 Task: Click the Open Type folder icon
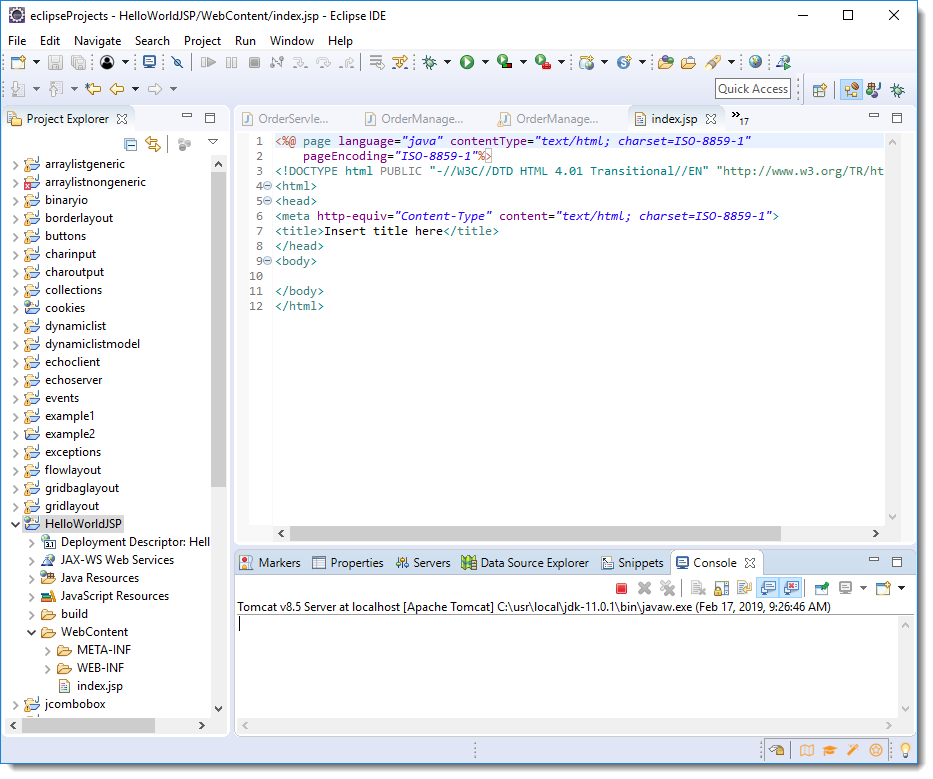point(666,62)
